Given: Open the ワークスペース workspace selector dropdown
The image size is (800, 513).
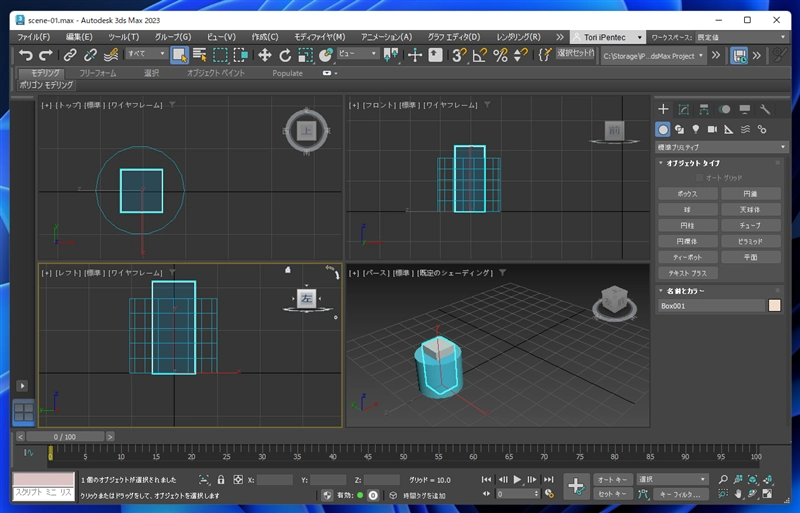Looking at the screenshot, I should click(742, 37).
